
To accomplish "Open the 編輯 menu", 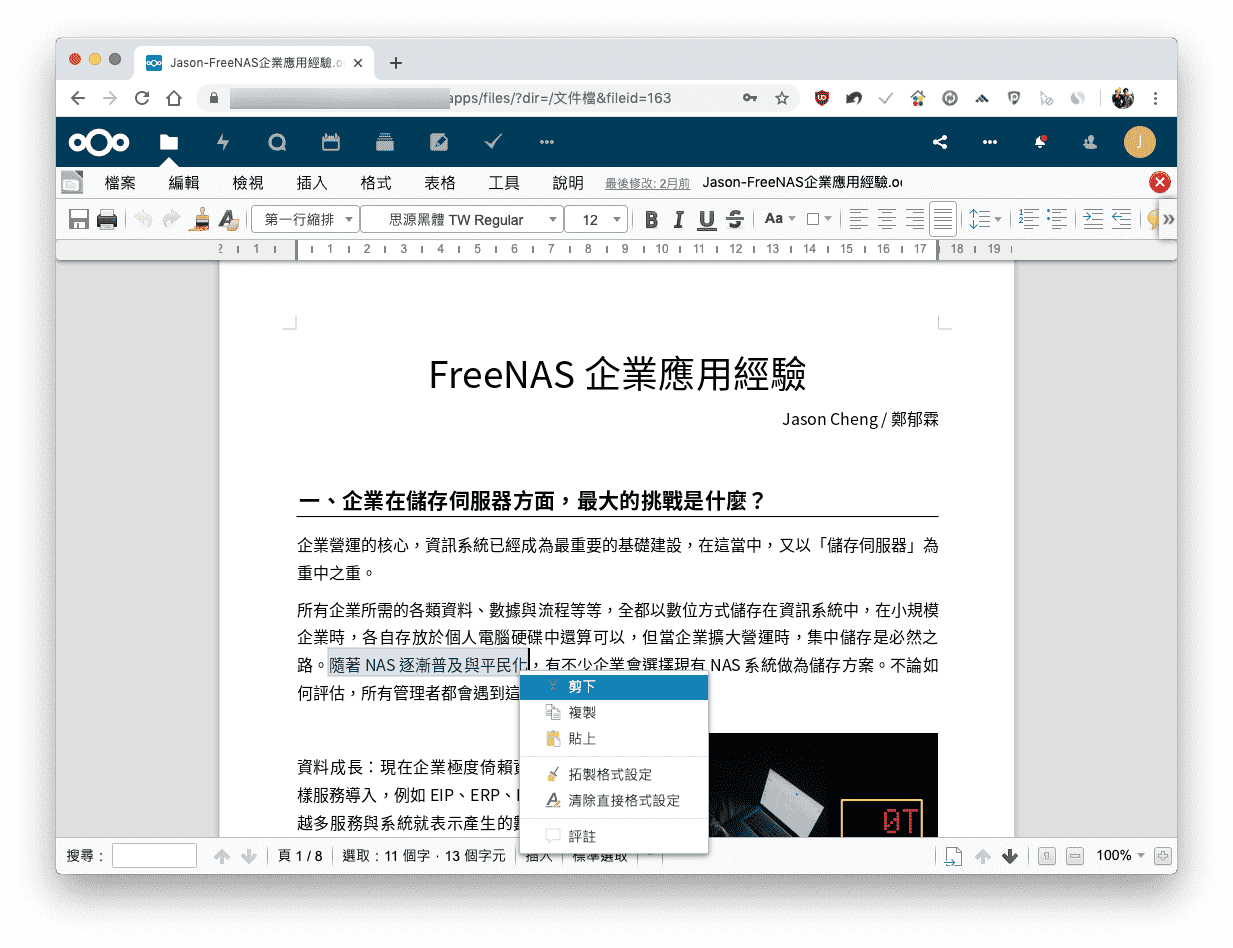I will click(184, 183).
